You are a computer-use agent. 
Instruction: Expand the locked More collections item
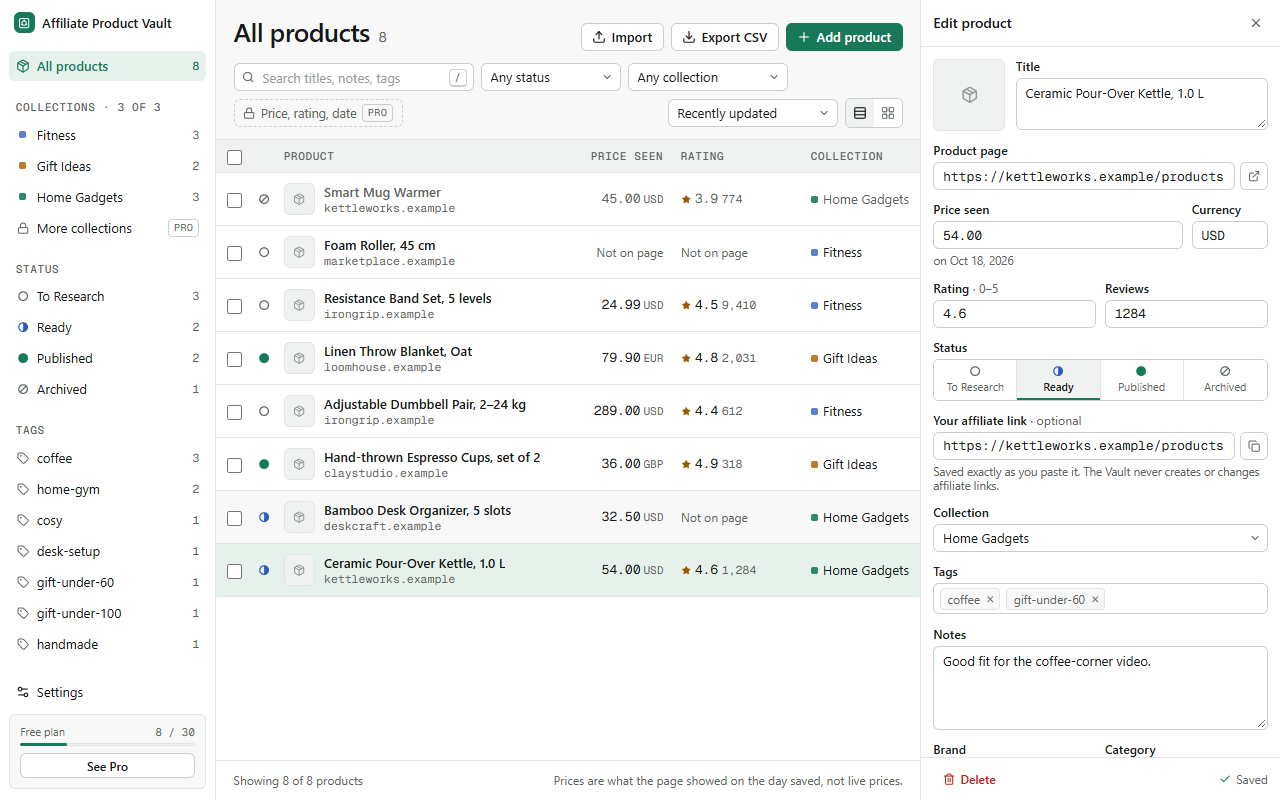[108, 228]
